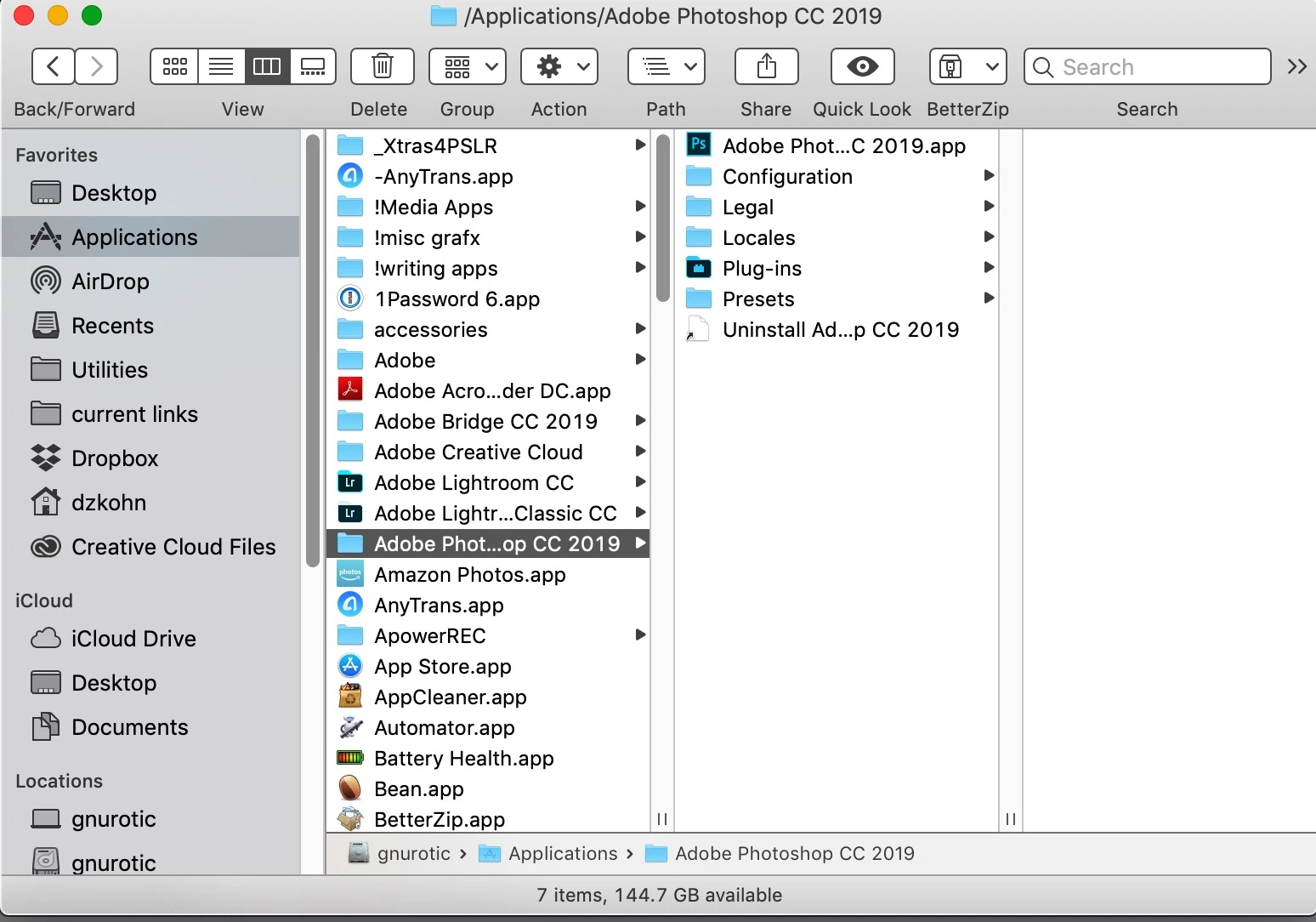
Task: Select the !Media Apps folder
Action: point(488,208)
